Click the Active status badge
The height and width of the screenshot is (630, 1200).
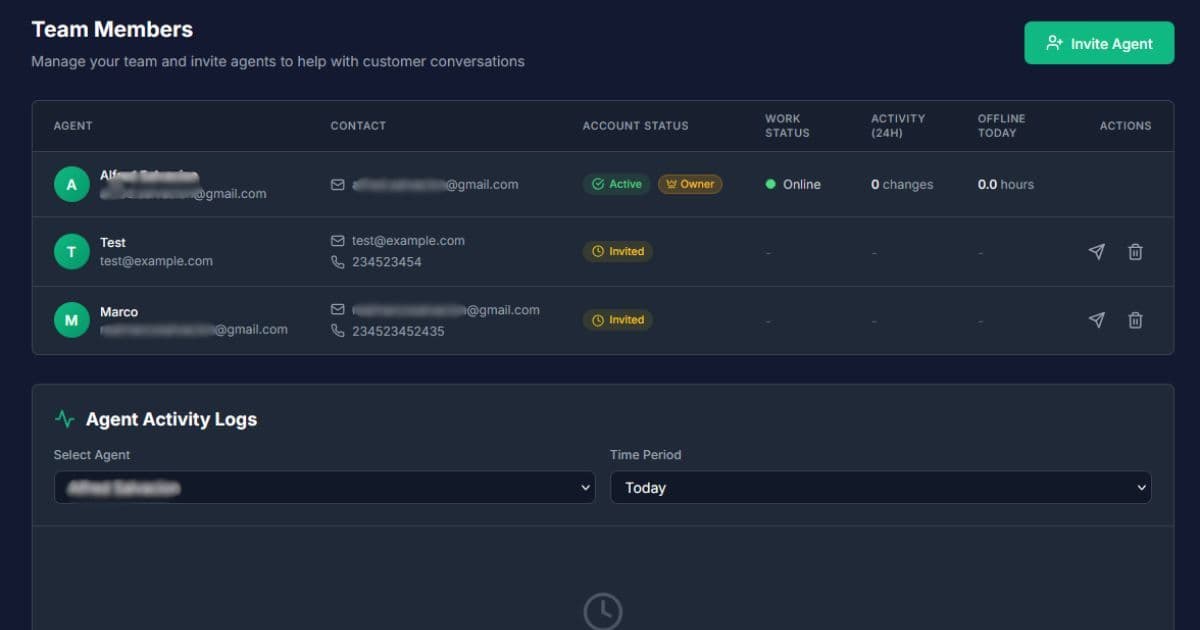[x=615, y=184]
